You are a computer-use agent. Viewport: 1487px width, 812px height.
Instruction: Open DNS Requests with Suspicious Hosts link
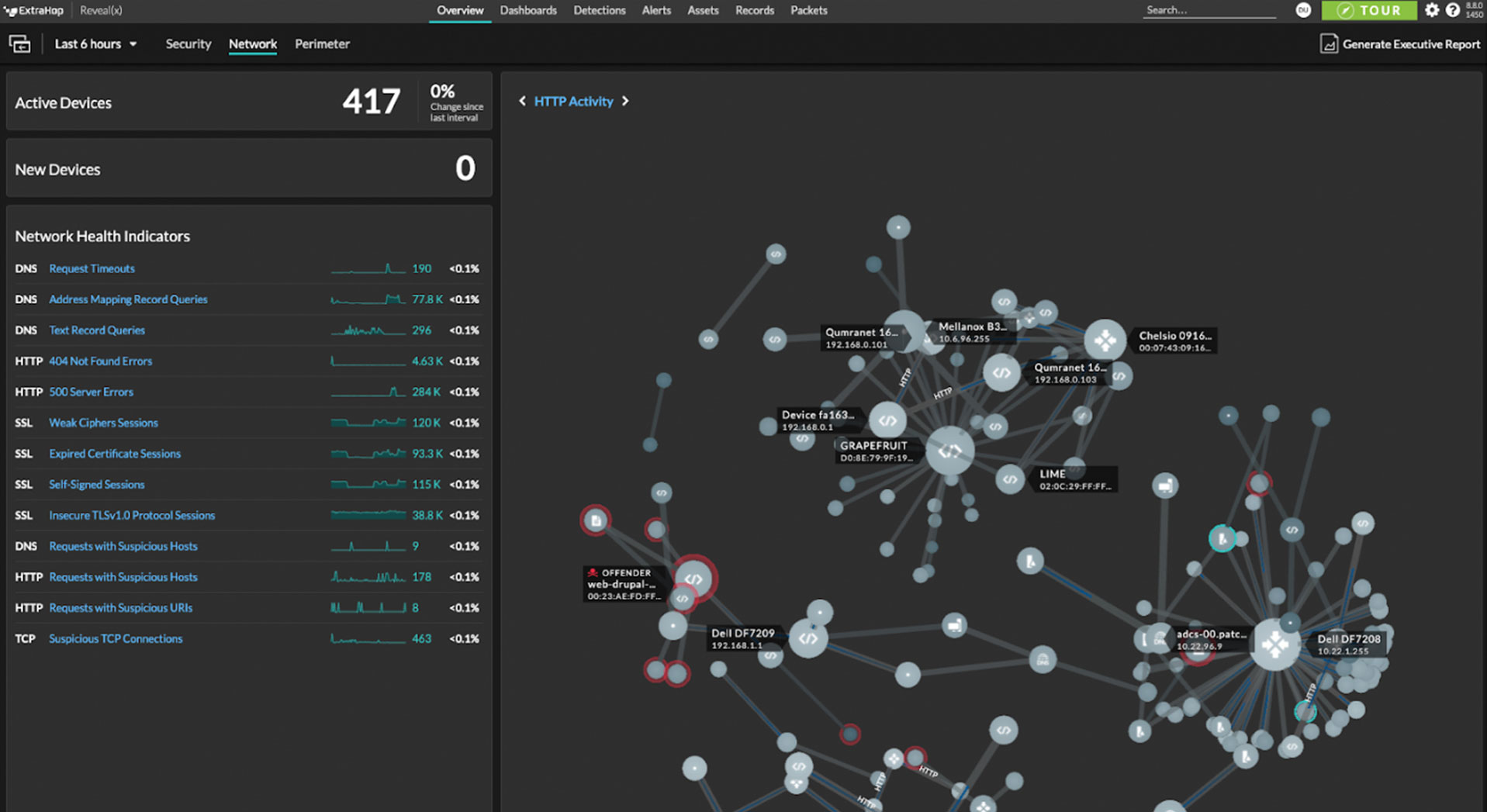tap(123, 547)
